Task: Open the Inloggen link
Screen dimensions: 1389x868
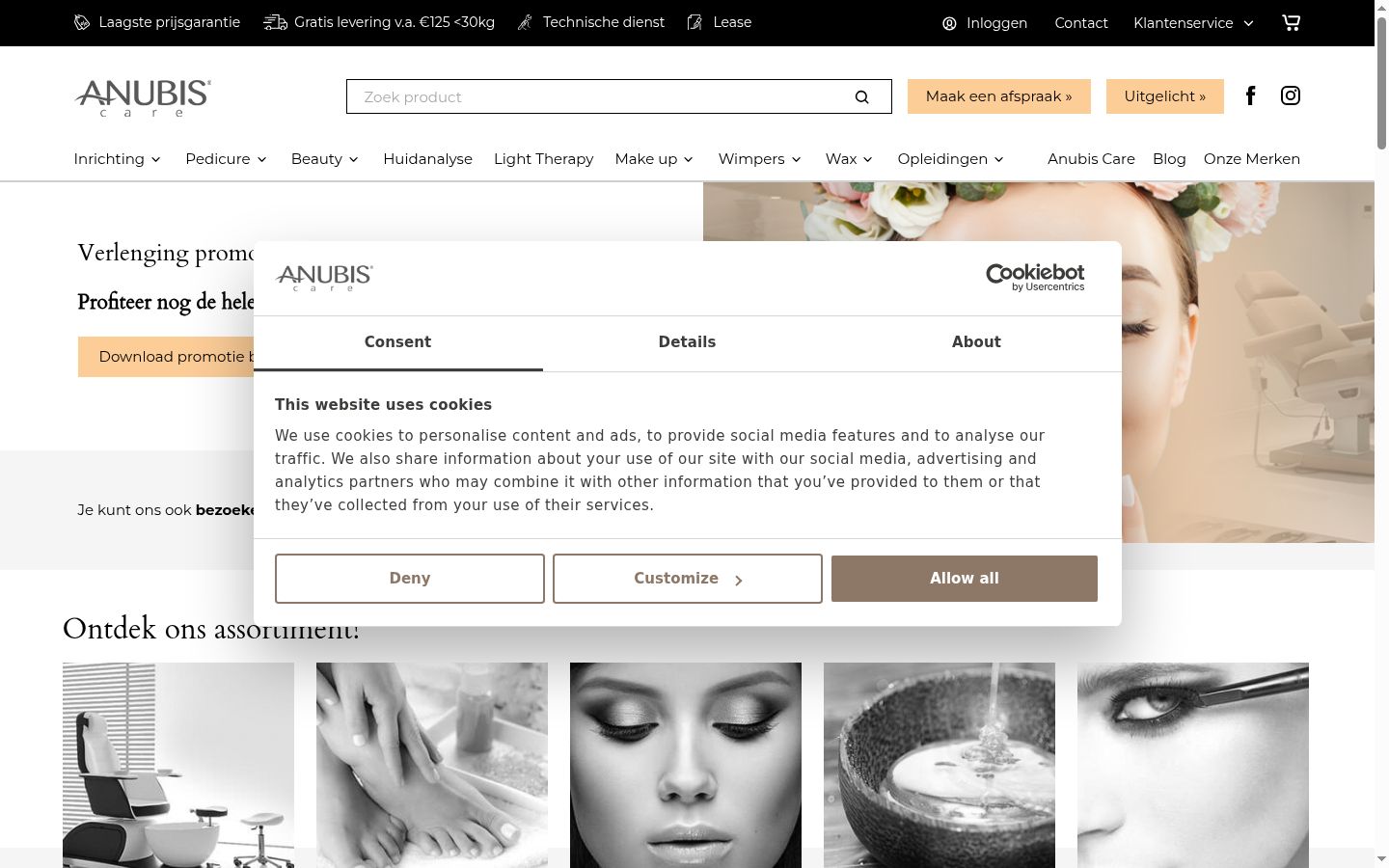Action: pyautogui.click(x=996, y=23)
